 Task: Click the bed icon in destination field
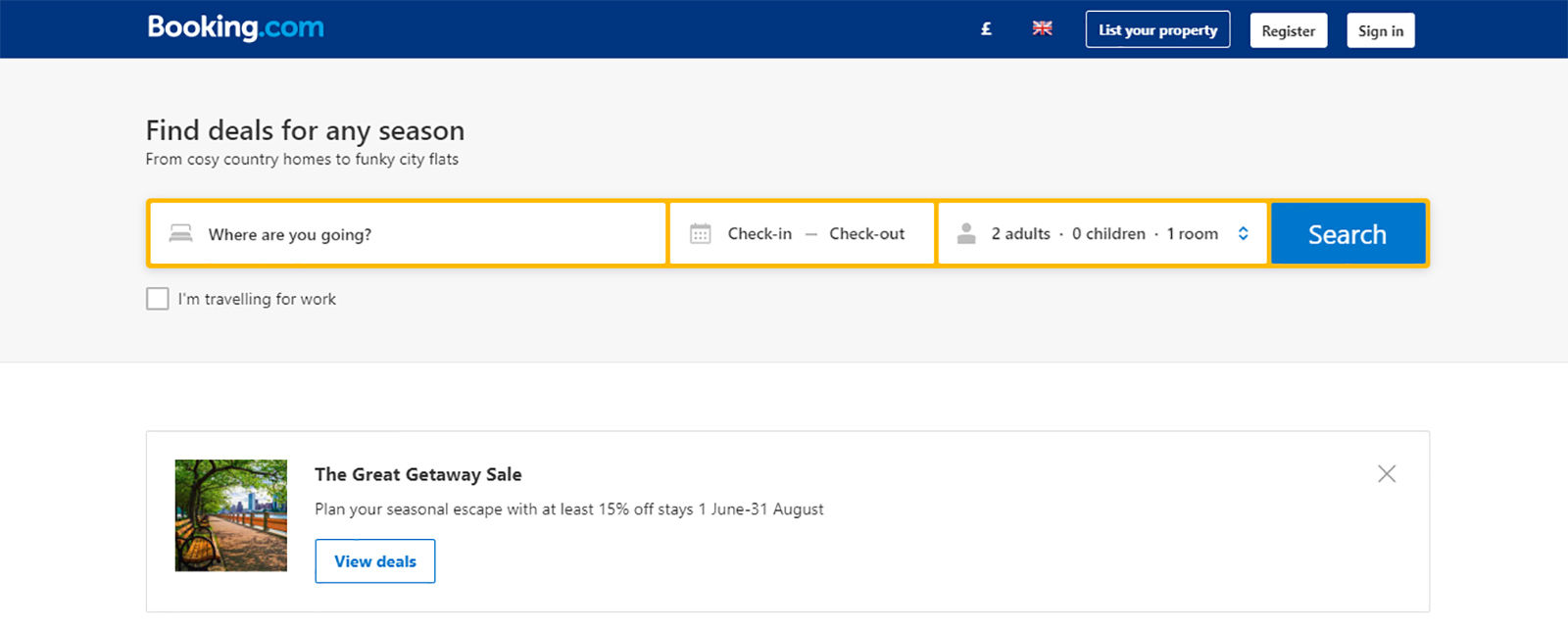click(x=180, y=233)
